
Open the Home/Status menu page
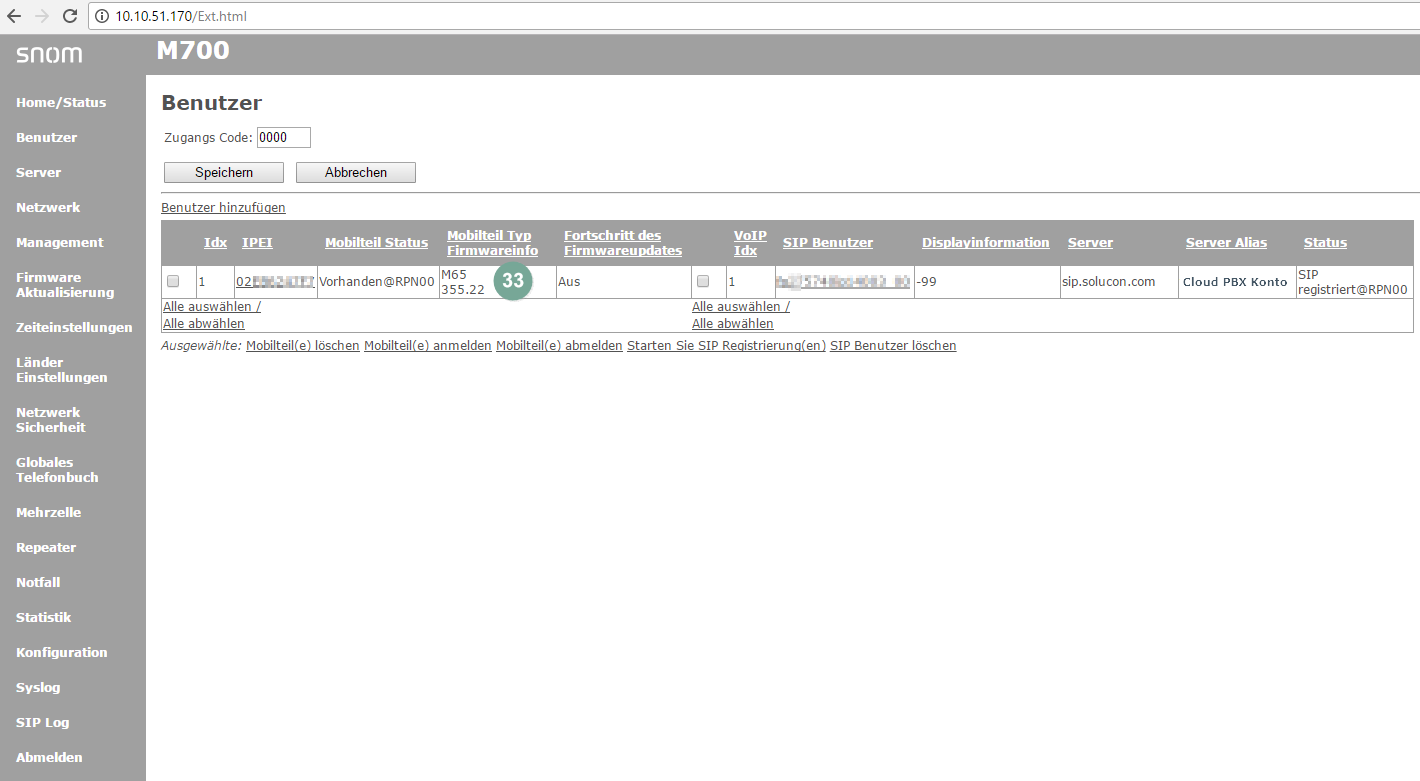(61, 103)
